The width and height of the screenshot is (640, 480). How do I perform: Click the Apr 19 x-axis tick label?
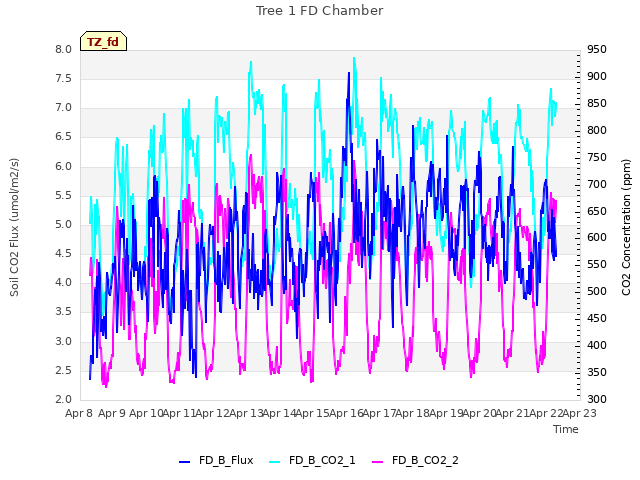point(446,413)
